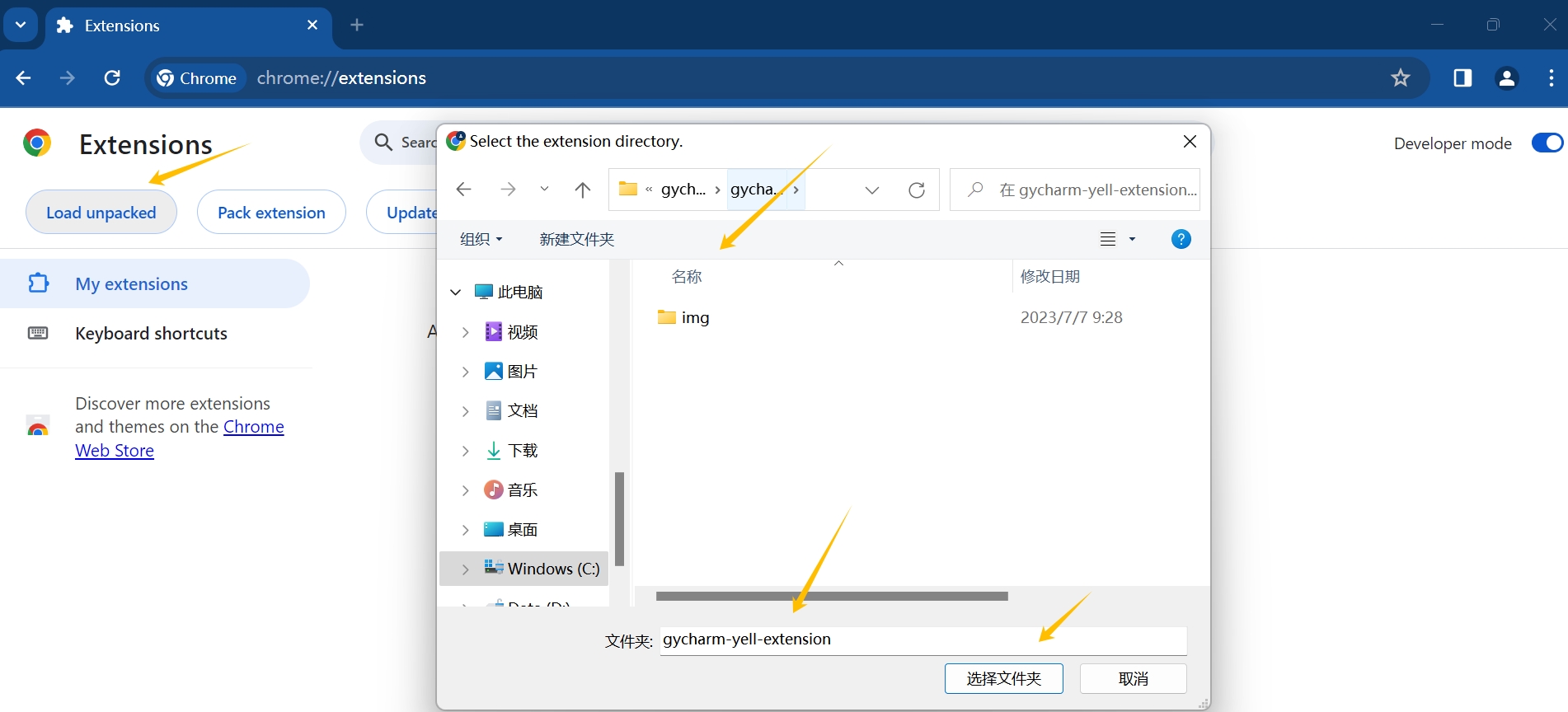Sort files by 名称 column header

tap(687, 277)
